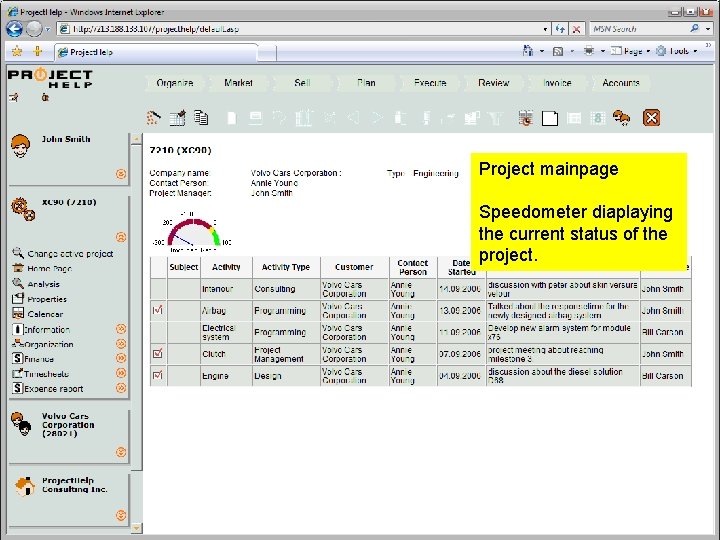
Task: Select the ProjectHelp browser tab
Action: tap(155, 52)
